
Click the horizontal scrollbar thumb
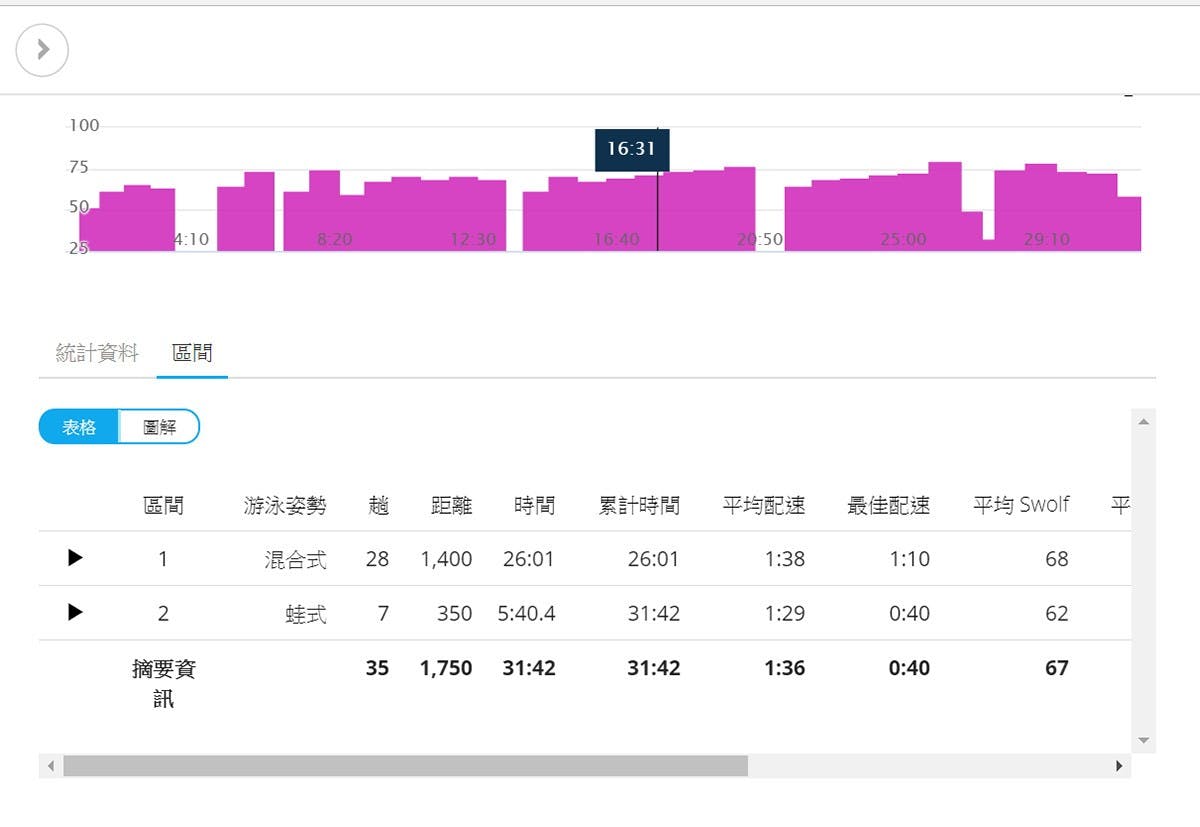pos(405,766)
